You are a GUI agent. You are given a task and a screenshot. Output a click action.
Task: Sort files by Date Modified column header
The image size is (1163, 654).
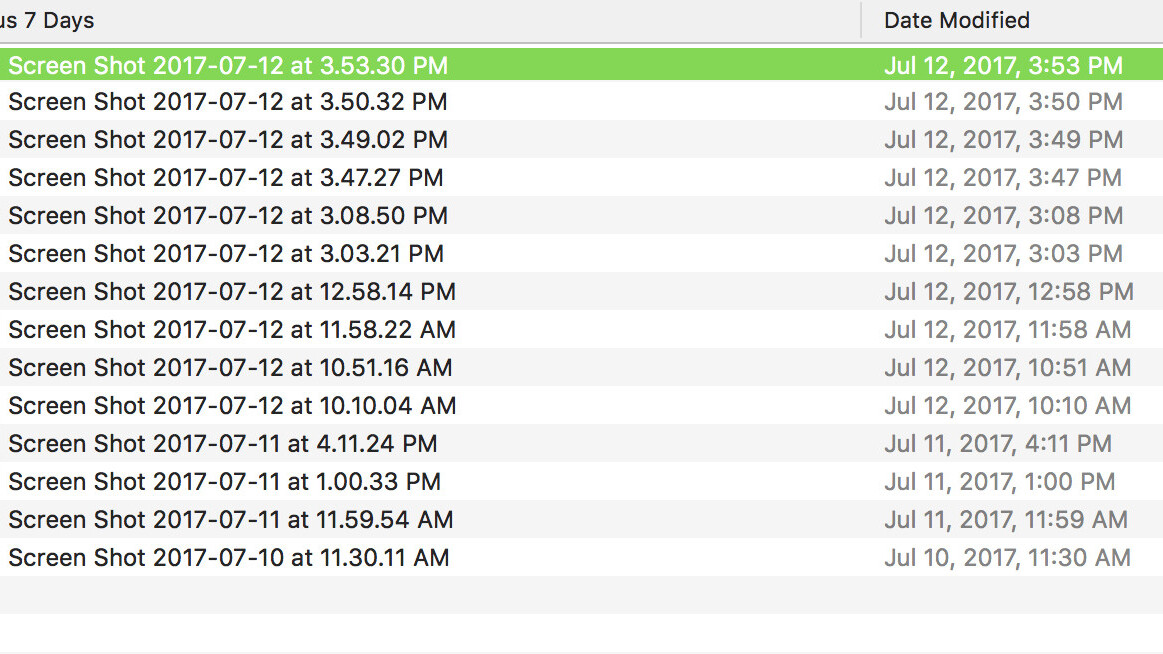[957, 20]
